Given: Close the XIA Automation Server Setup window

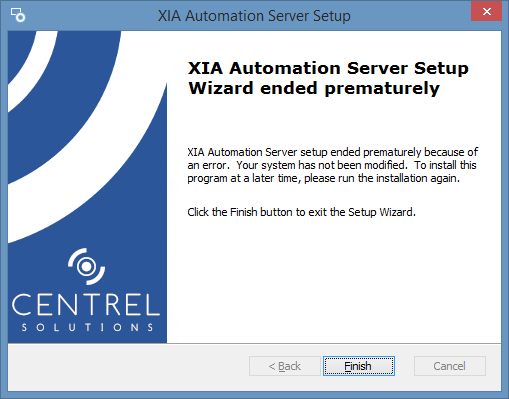Looking at the screenshot, I should 486,12.
